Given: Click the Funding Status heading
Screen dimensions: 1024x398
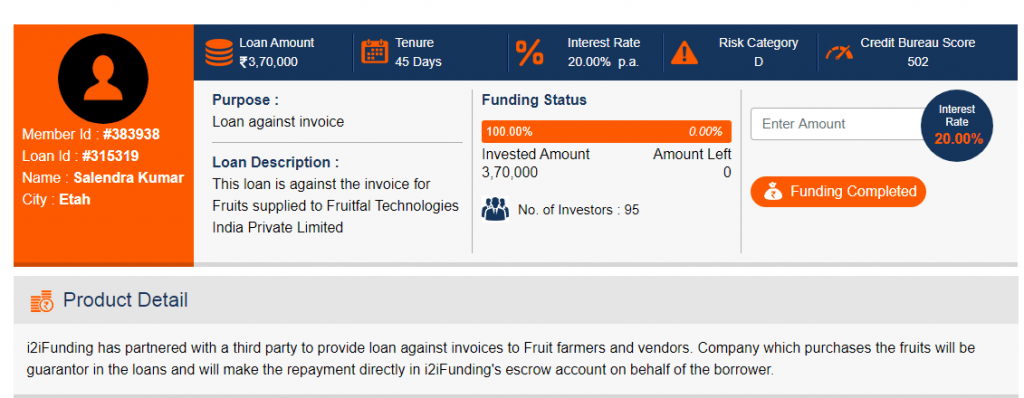Looking at the screenshot, I should tap(534, 100).
